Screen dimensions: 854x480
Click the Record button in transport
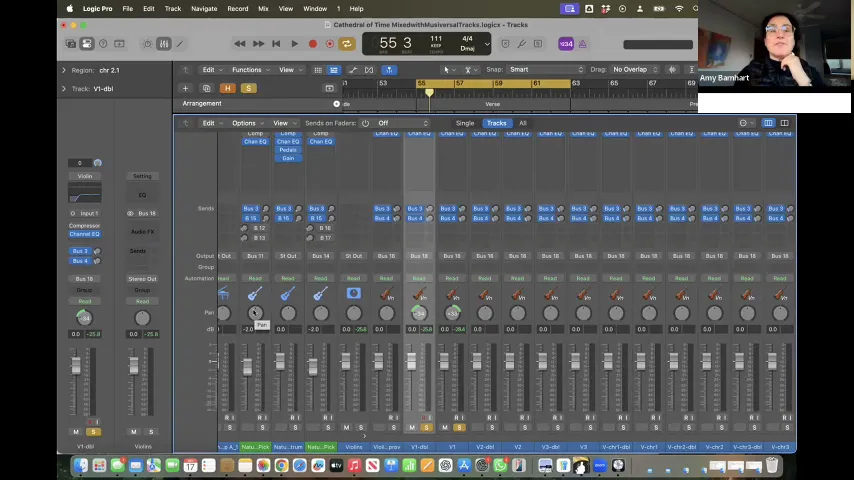(x=313, y=44)
